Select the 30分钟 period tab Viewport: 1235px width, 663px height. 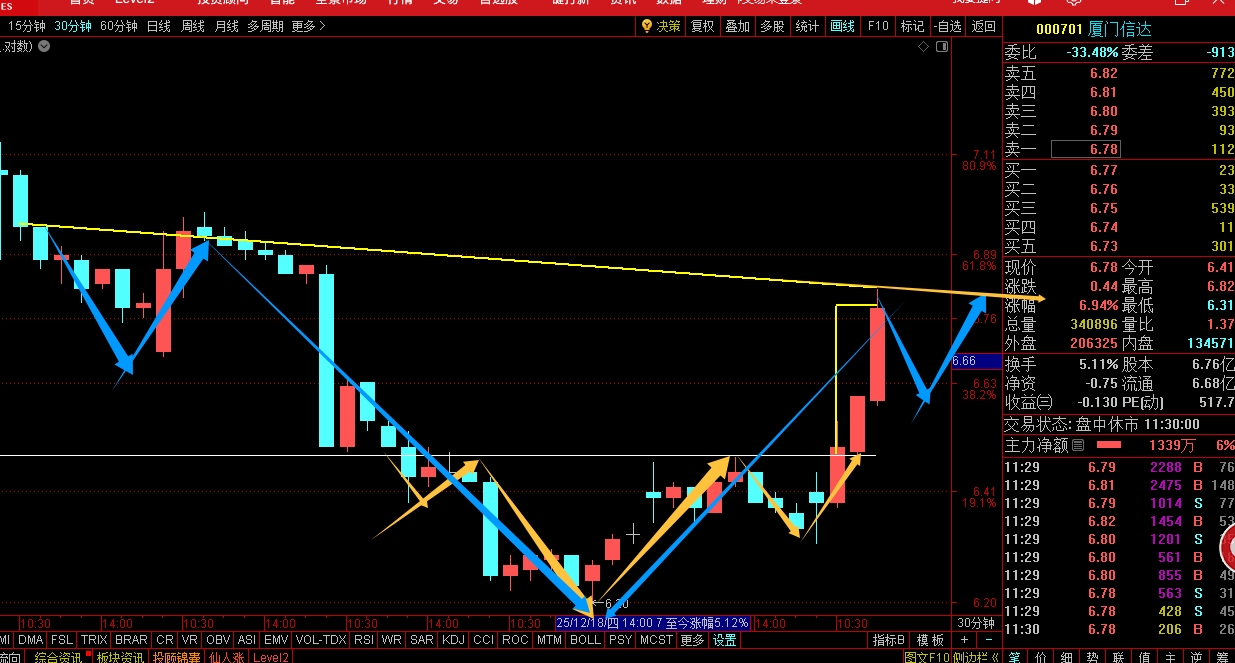[73, 26]
